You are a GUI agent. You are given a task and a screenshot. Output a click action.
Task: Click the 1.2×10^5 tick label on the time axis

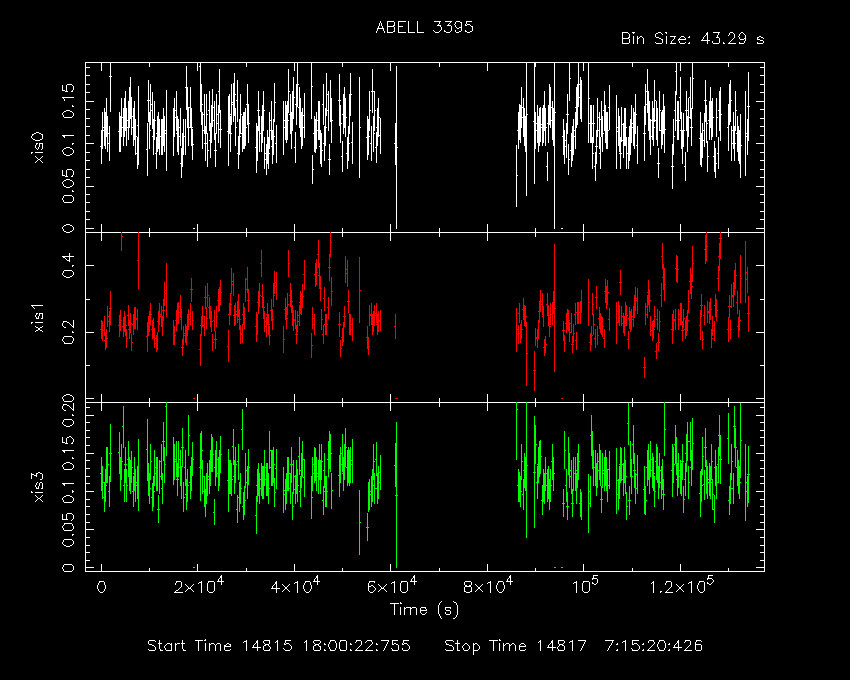pos(681,586)
